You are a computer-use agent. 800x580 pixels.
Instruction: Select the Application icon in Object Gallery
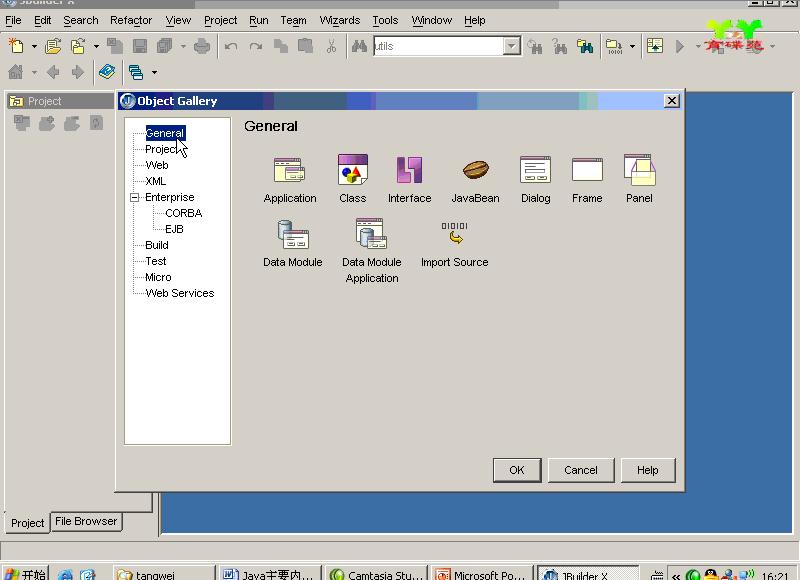point(289,170)
